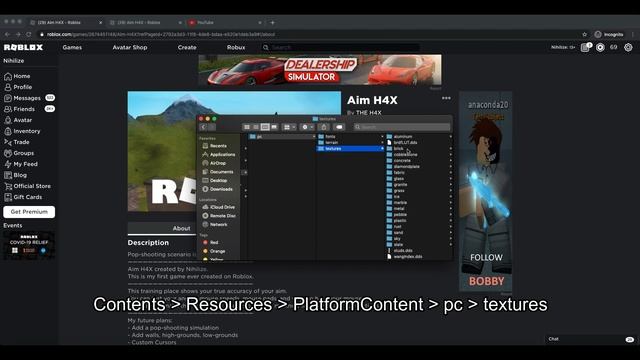This screenshot has height=360, width=640.
Task: Open the Chat panel
Action: pyautogui.click(x=591, y=339)
